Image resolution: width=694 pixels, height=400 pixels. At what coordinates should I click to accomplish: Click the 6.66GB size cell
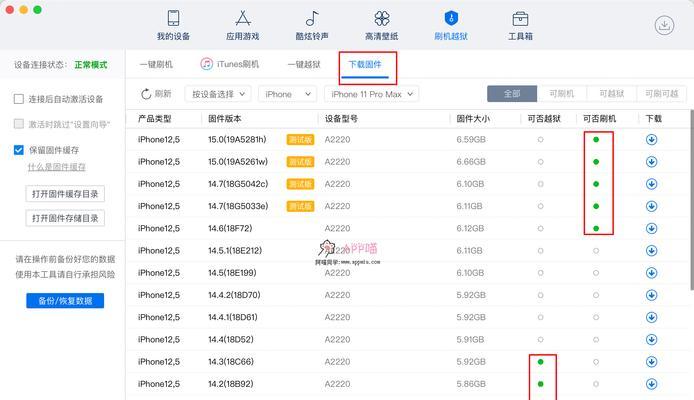[x=471, y=162]
